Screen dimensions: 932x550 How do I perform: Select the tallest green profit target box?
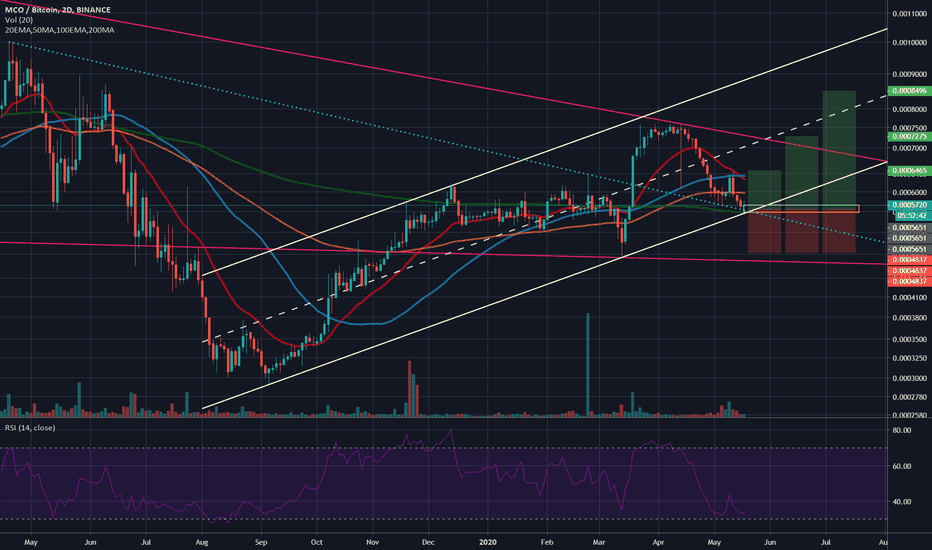(839, 148)
